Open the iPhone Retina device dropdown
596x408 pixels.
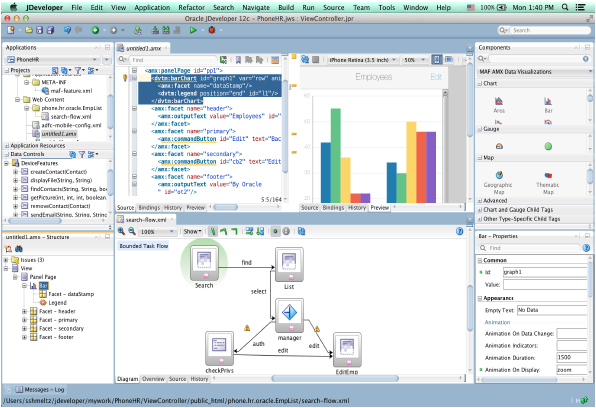[x=362, y=60]
